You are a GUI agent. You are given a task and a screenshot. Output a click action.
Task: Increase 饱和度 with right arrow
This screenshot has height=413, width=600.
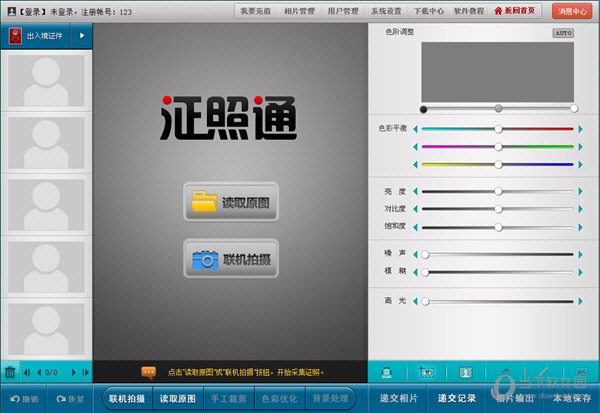tap(580, 227)
